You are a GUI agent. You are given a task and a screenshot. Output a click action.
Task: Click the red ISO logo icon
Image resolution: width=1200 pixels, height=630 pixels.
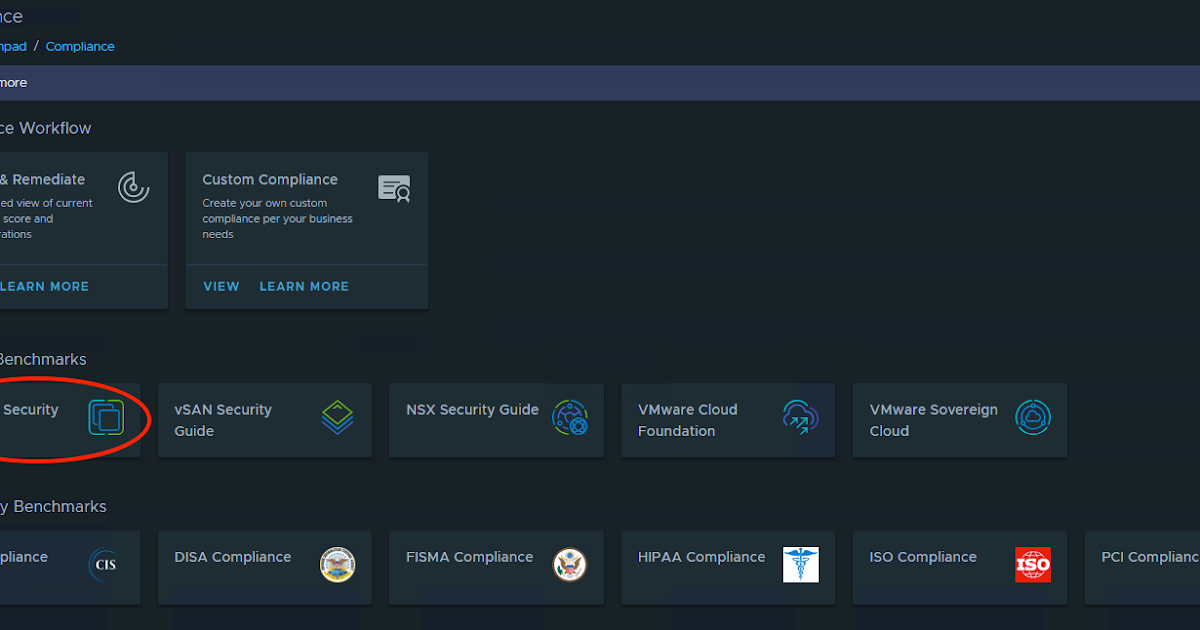[1033, 565]
